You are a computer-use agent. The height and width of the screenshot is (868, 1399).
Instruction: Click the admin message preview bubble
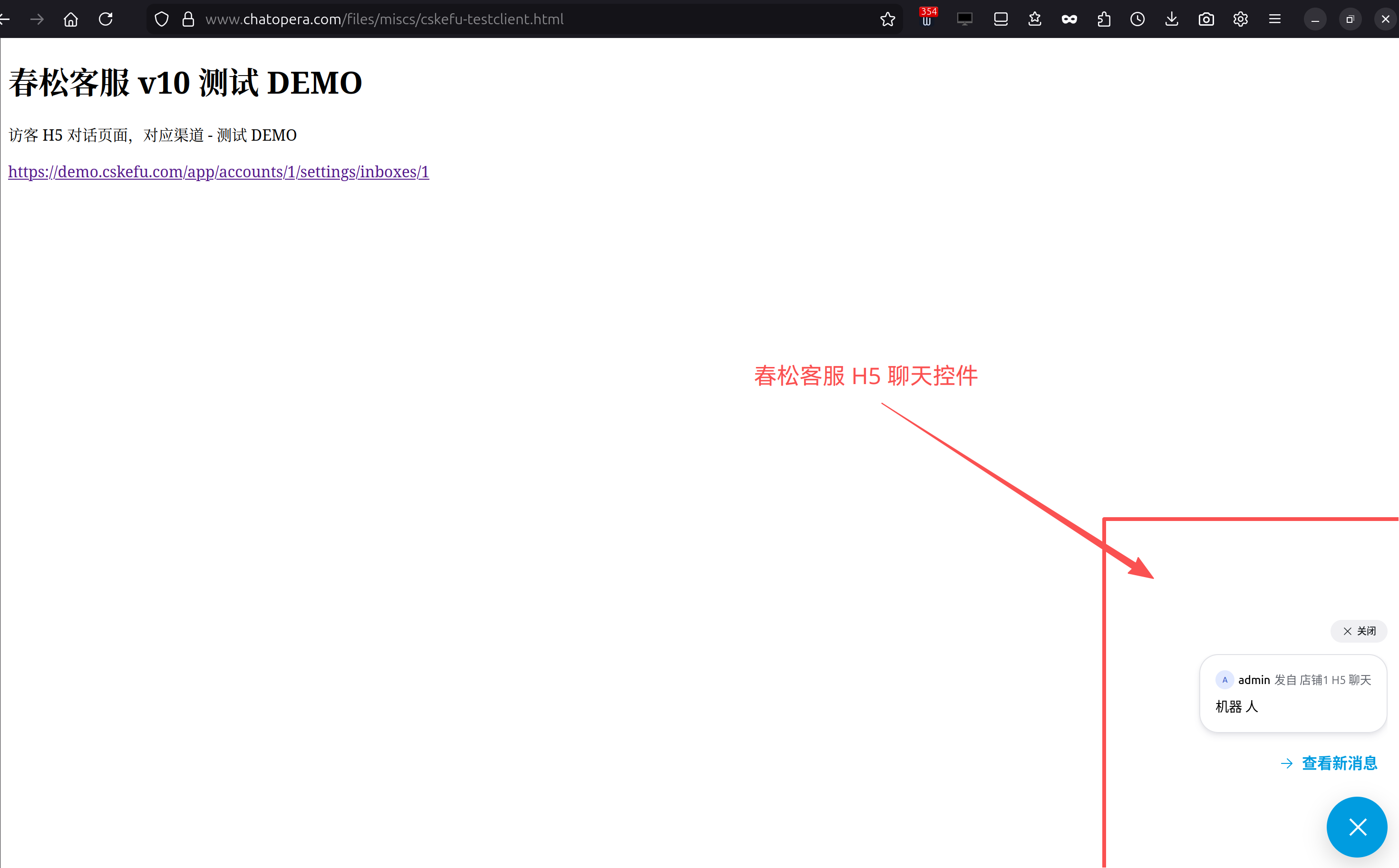click(1293, 693)
